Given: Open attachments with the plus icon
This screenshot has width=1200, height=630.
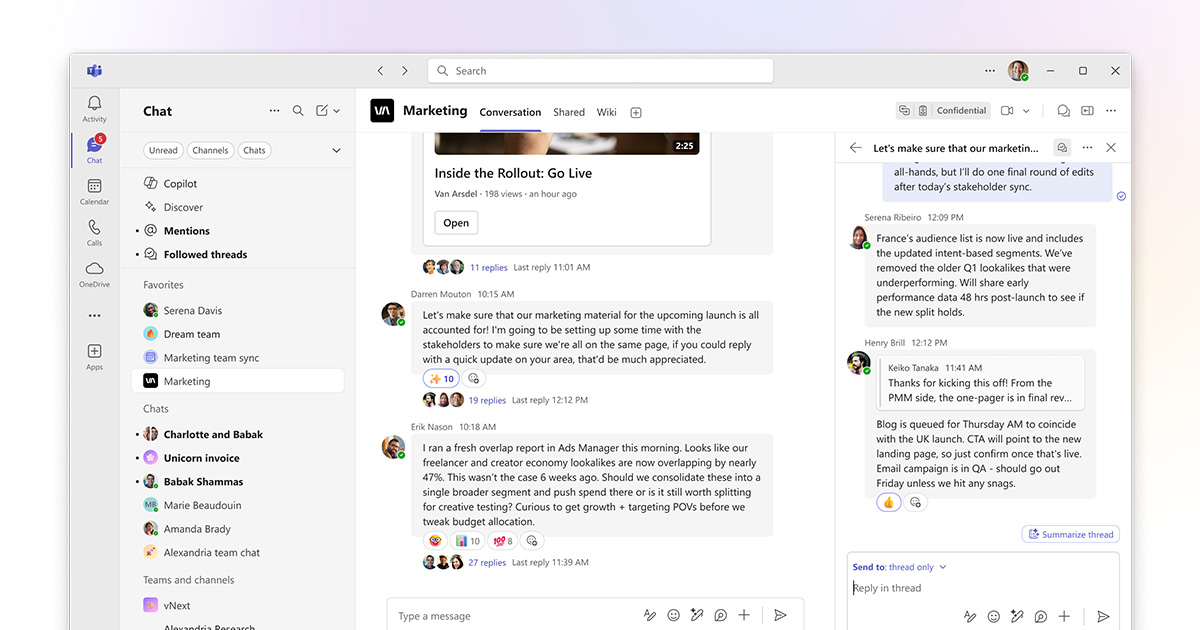Looking at the screenshot, I should coord(744,615).
